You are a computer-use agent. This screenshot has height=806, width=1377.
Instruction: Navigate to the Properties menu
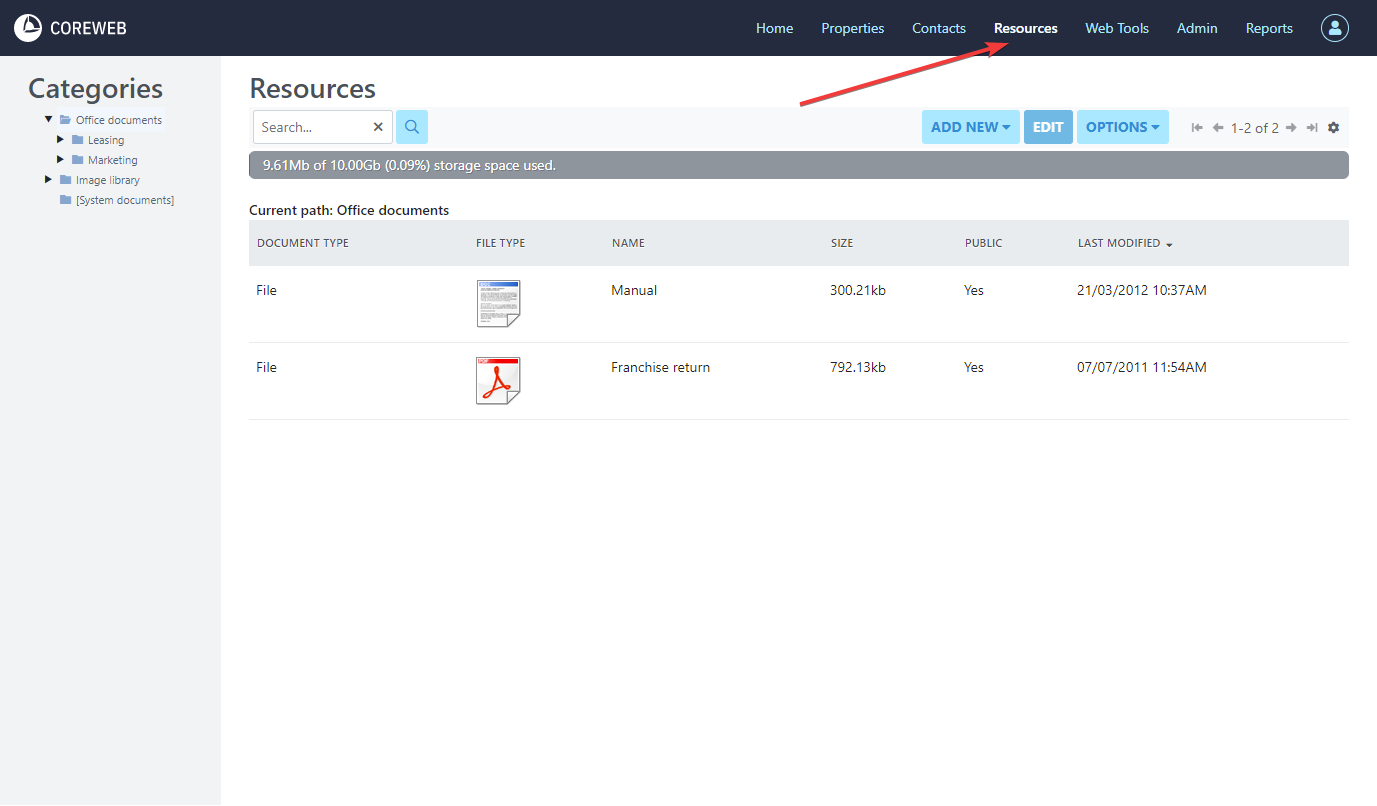852,28
